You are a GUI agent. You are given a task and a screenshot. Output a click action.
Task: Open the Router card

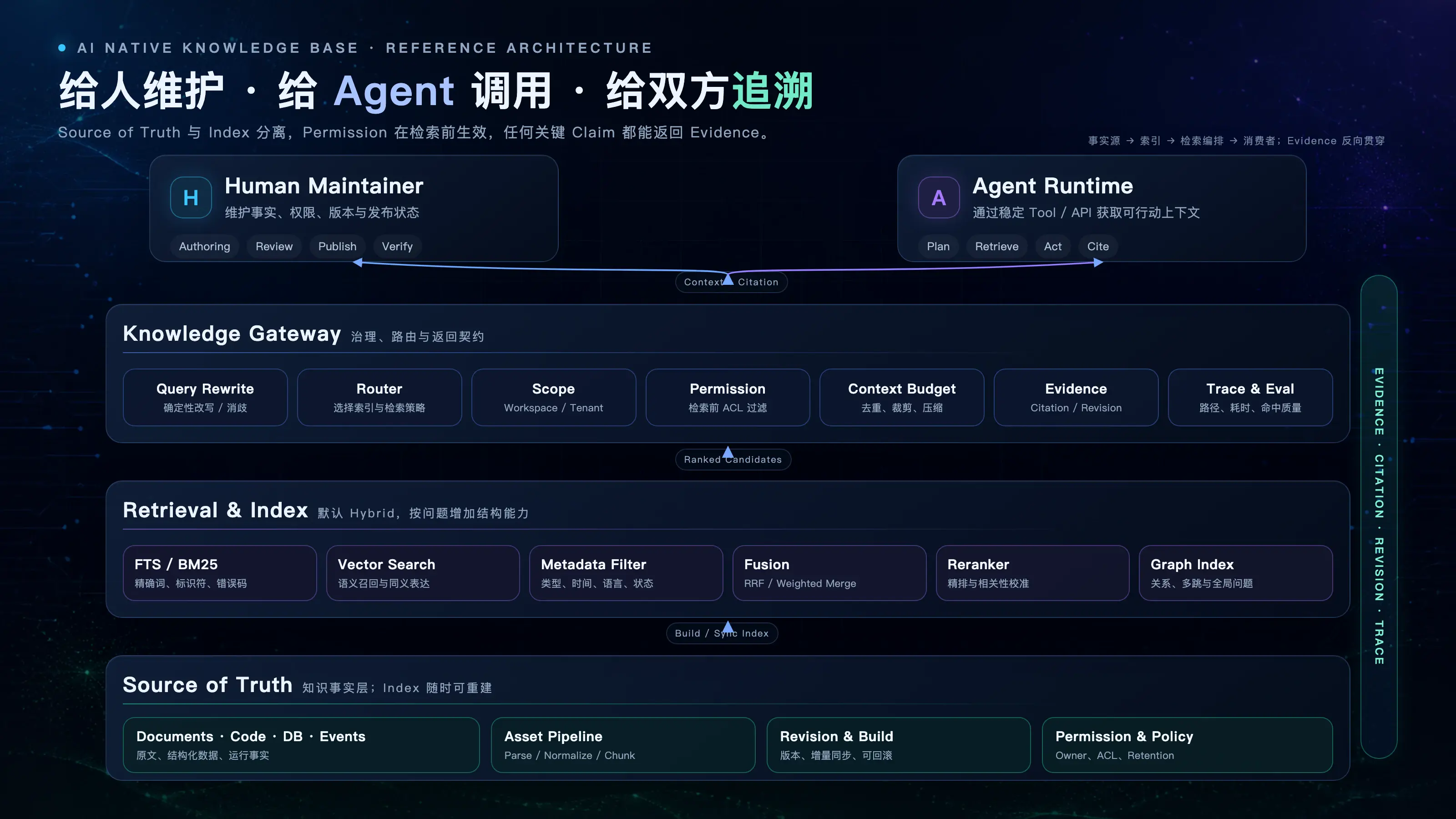(379, 397)
